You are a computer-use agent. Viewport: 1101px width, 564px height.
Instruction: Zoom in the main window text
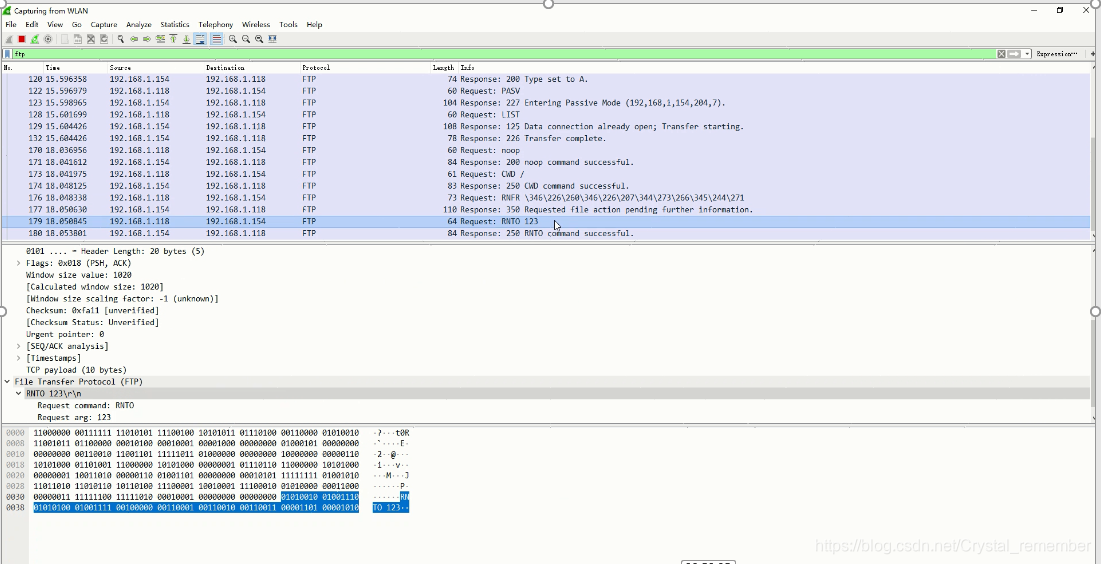click(x=232, y=39)
